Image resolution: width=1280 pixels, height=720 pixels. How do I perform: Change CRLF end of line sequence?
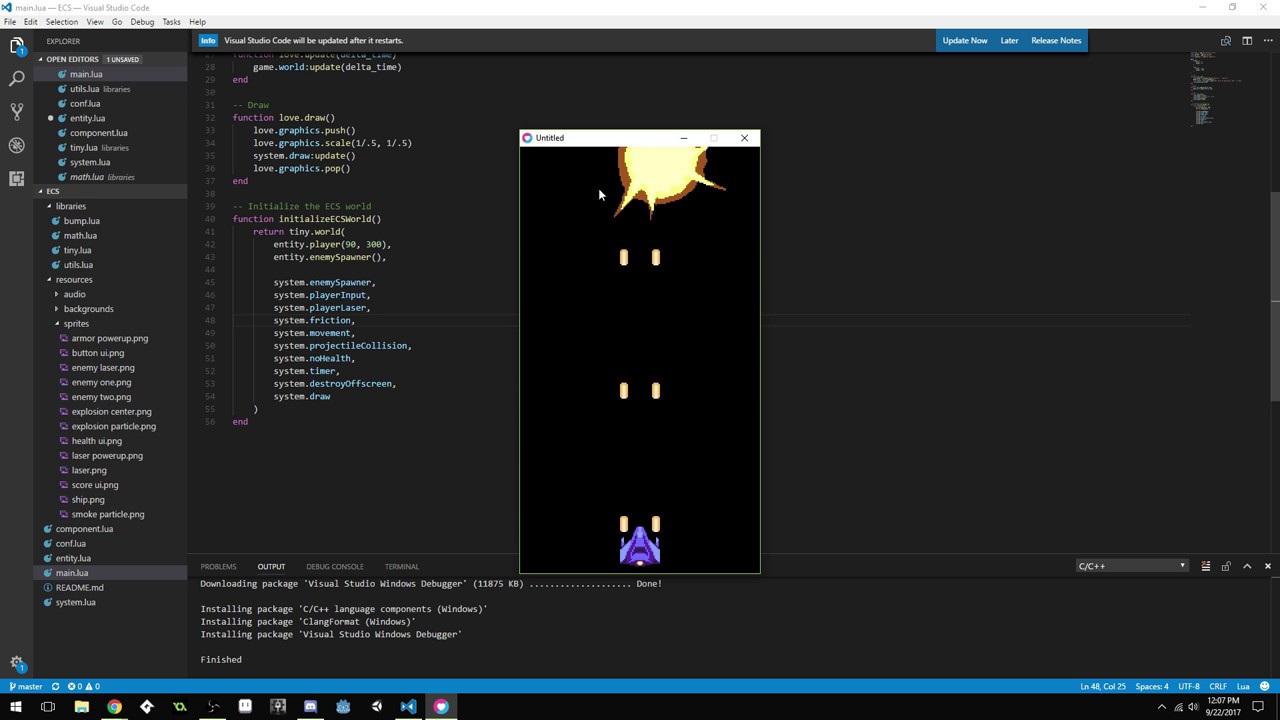click(1218, 687)
